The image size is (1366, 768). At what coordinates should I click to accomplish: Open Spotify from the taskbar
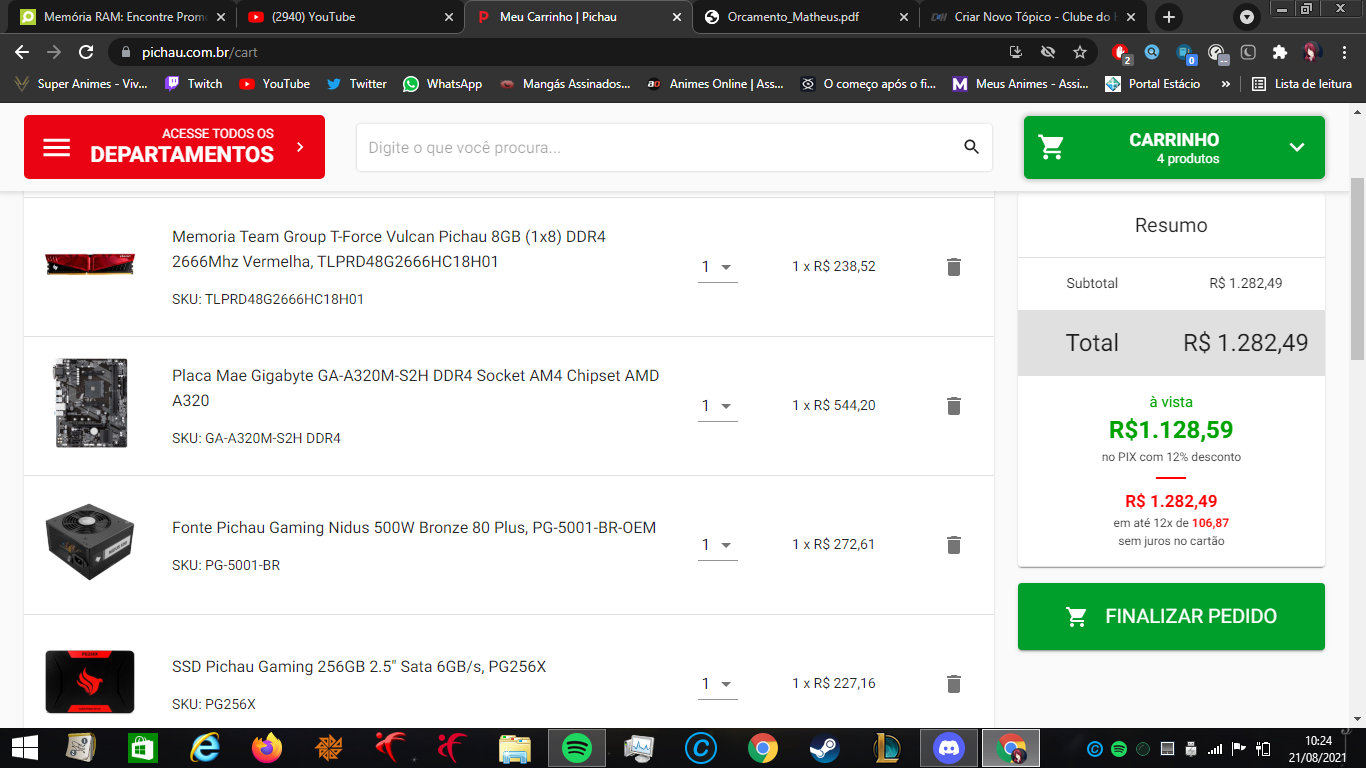[x=577, y=747]
